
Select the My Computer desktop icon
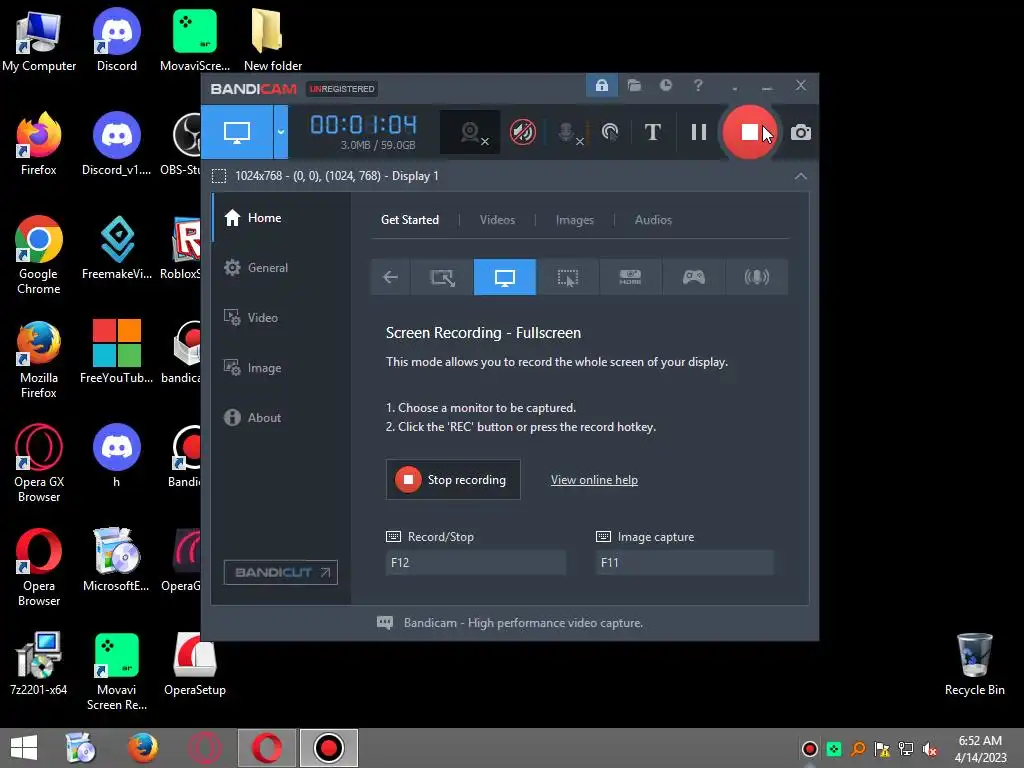point(39,40)
